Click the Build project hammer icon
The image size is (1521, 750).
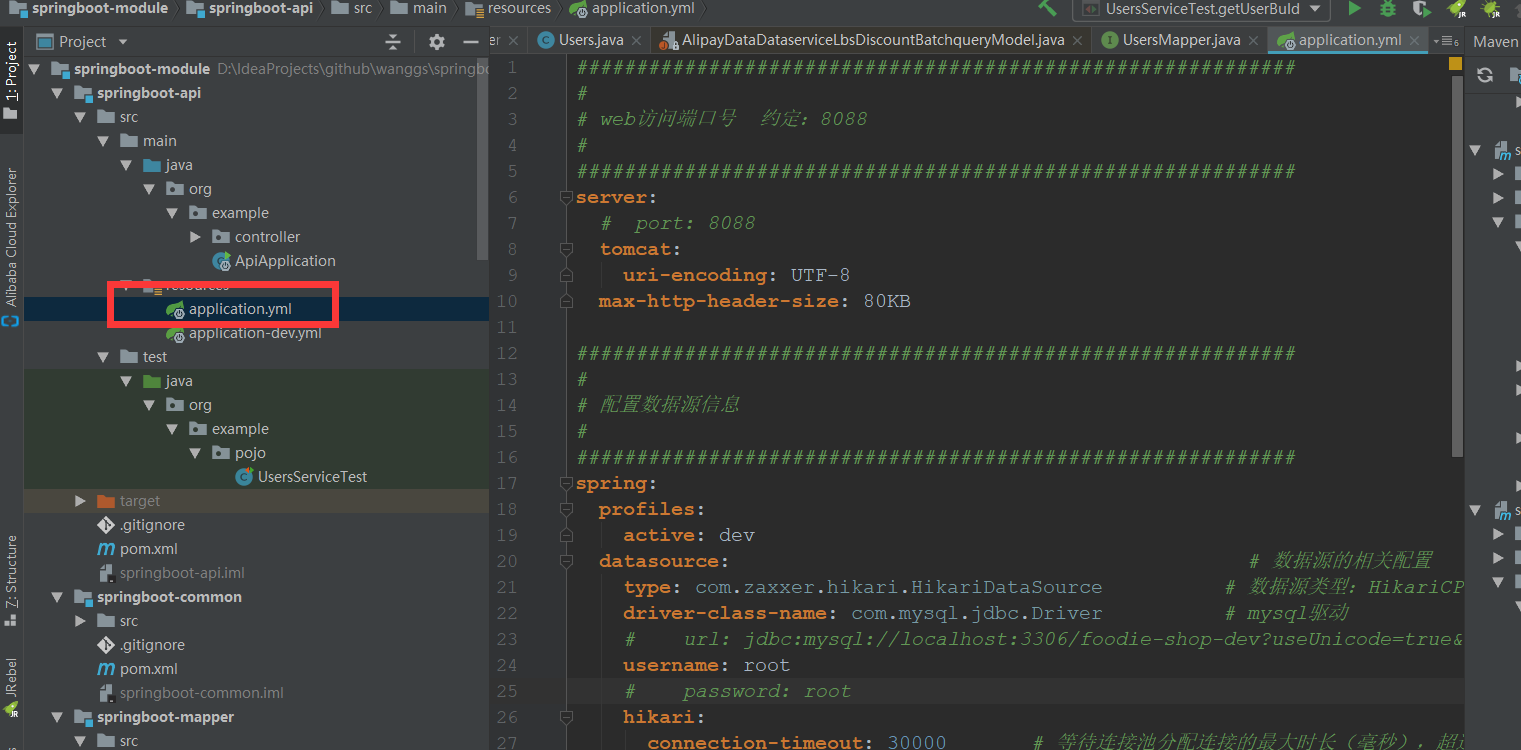1047,8
